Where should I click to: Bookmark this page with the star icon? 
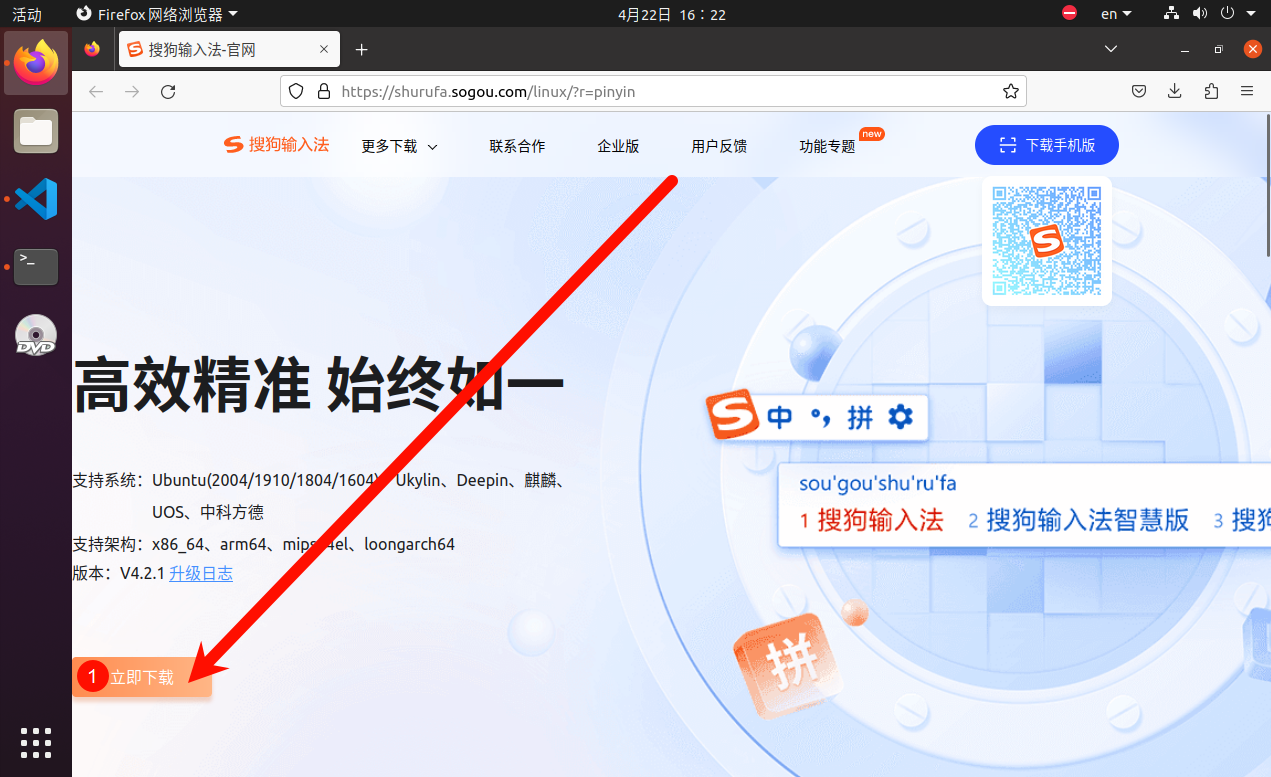1011,92
